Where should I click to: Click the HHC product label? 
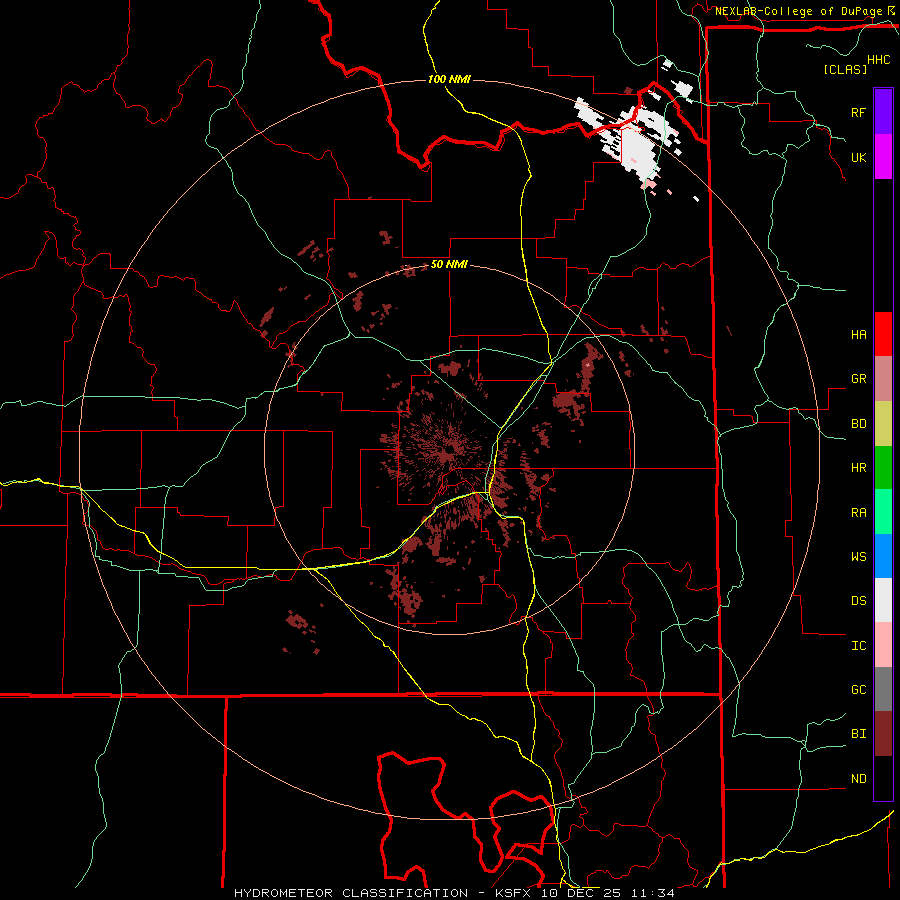coord(879,60)
